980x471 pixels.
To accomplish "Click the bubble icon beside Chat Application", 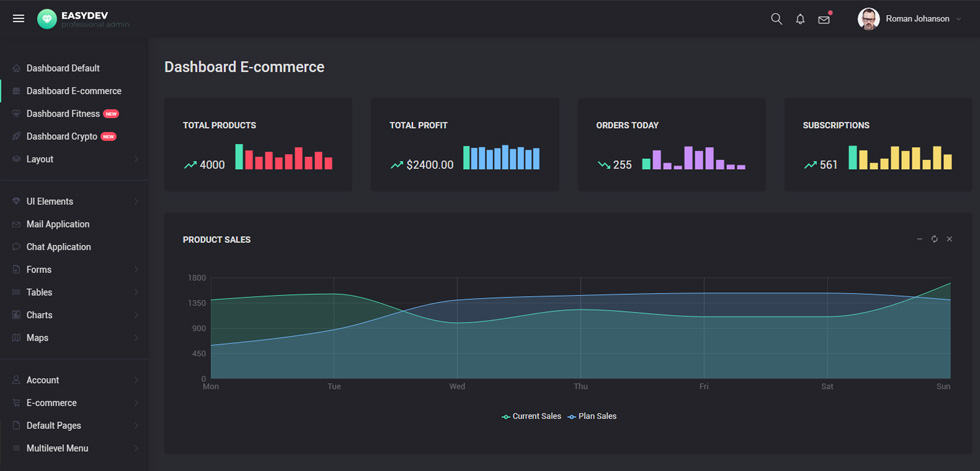I will tap(16, 247).
